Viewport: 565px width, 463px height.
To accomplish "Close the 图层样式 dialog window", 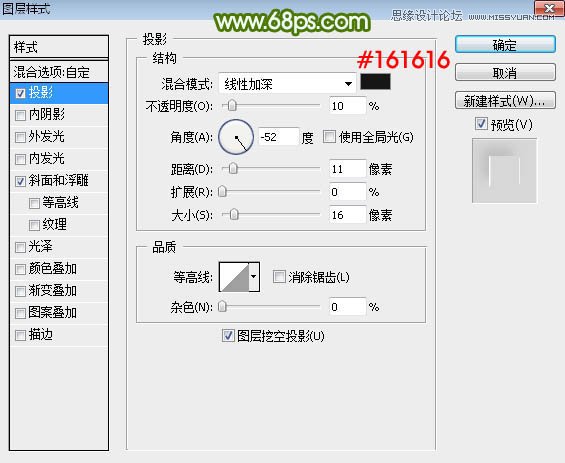I will [549, 8].
